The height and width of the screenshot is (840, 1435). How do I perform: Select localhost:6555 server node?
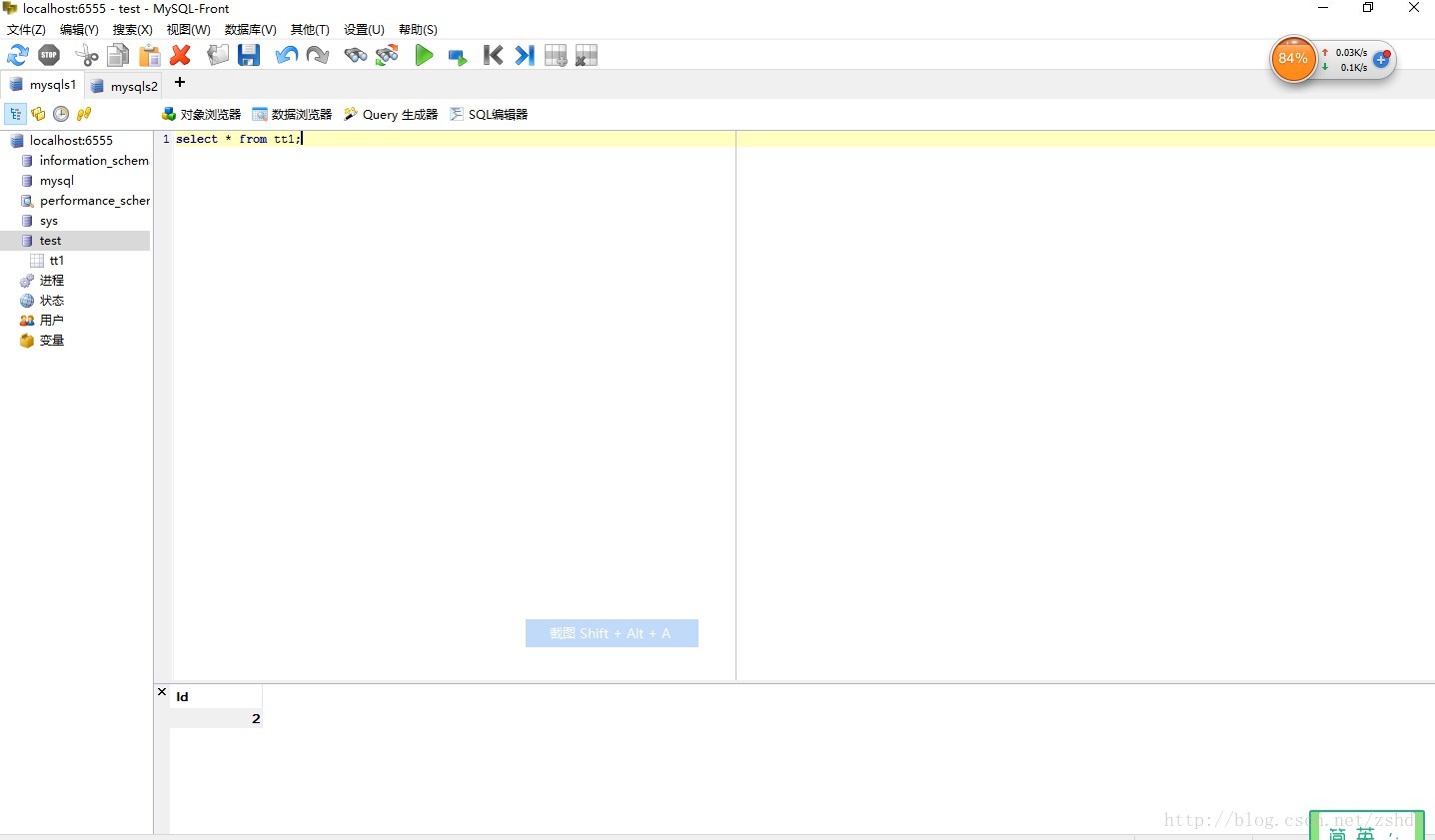tap(71, 141)
